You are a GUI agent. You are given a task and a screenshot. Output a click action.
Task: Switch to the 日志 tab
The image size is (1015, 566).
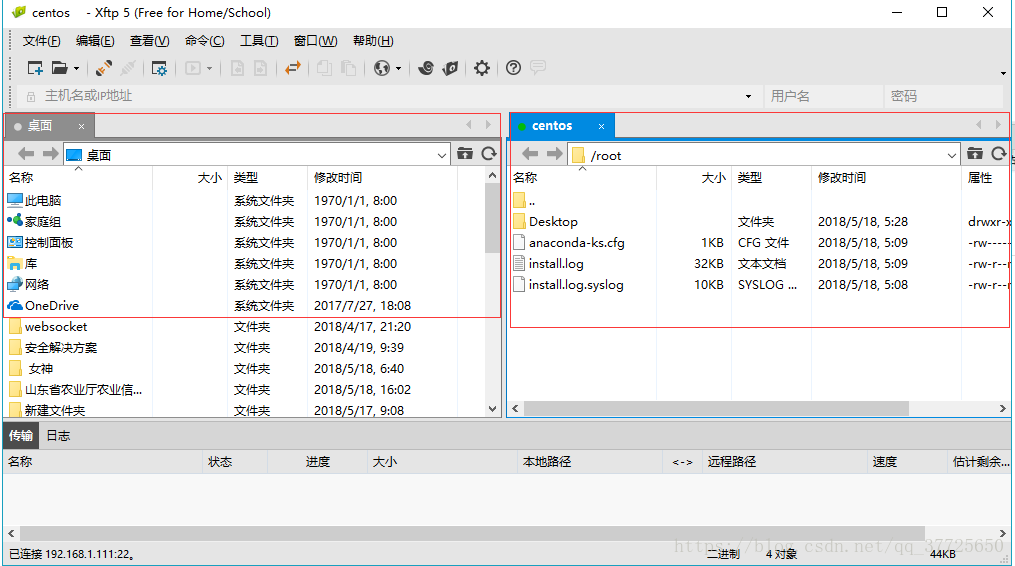[x=58, y=436]
